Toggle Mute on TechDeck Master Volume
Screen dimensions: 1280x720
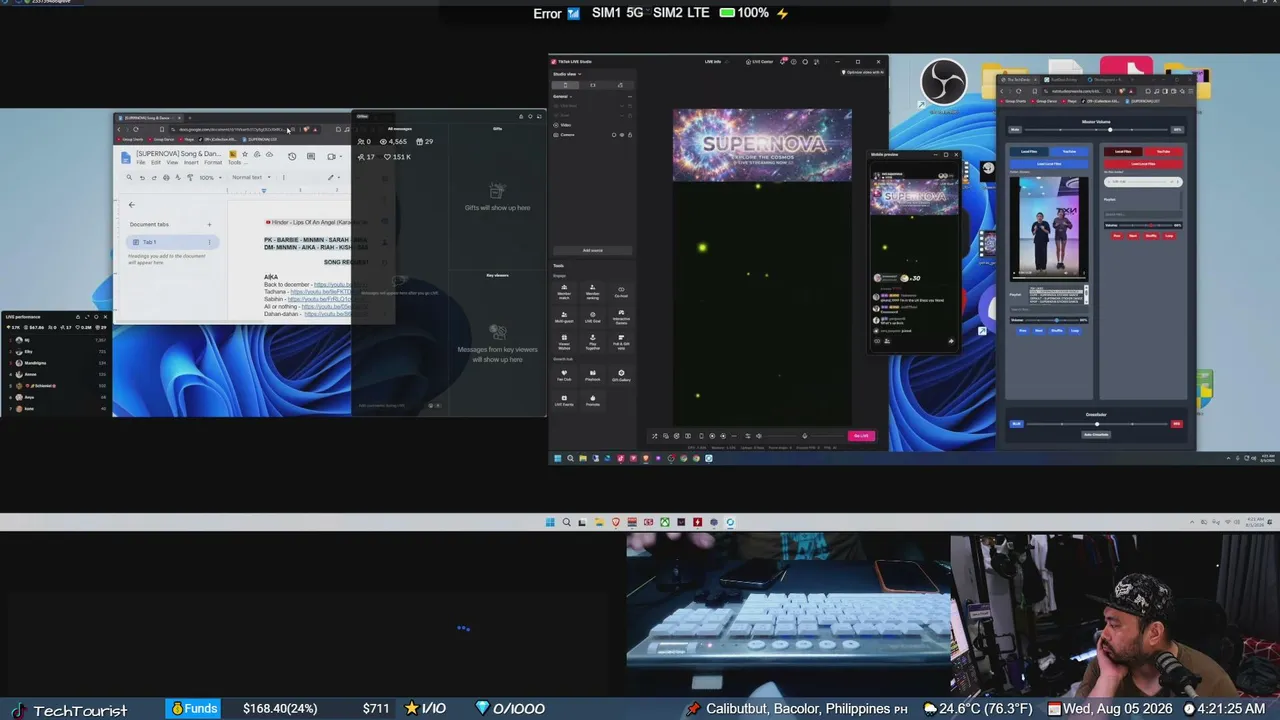click(x=1015, y=130)
